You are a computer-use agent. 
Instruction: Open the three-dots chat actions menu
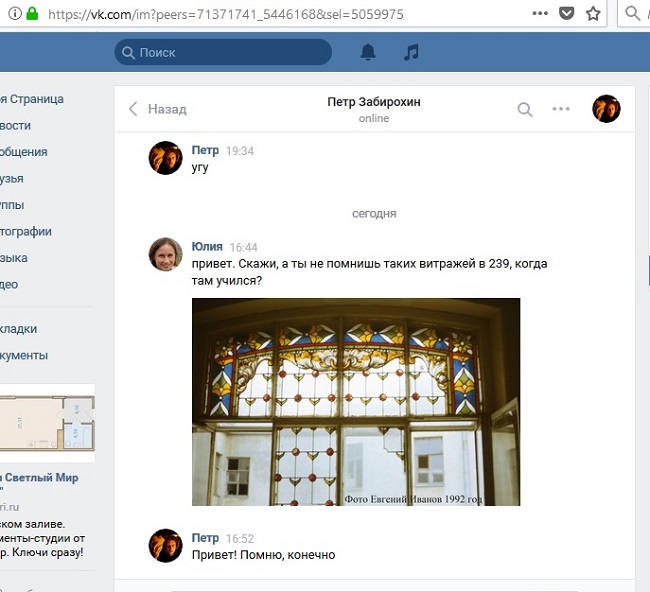561,109
